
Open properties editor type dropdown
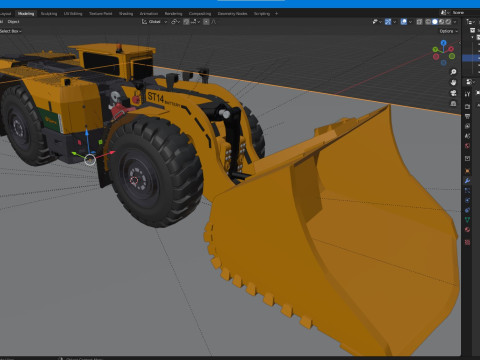(x=470, y=82)
